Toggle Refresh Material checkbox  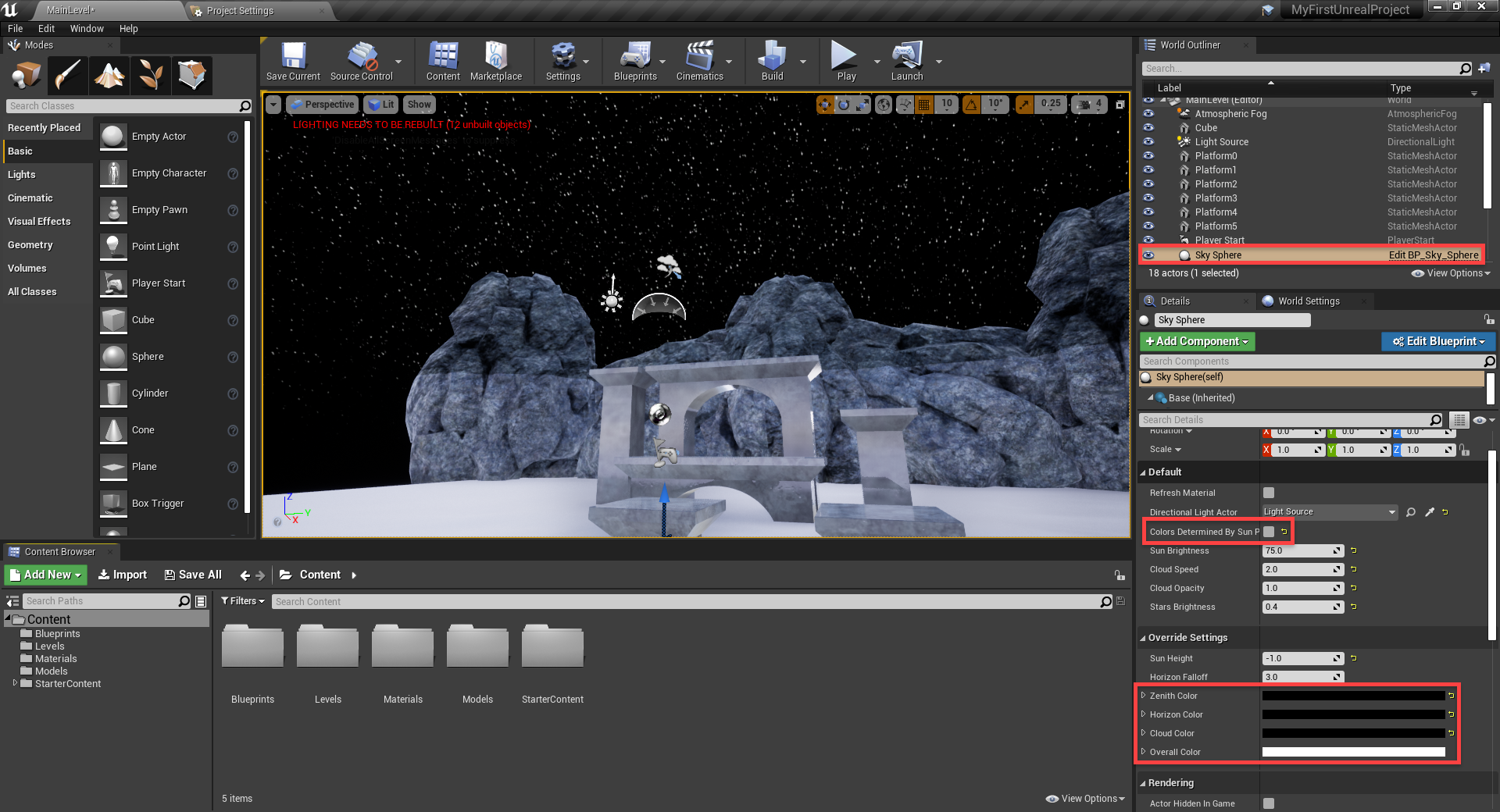click(1269, 493)
